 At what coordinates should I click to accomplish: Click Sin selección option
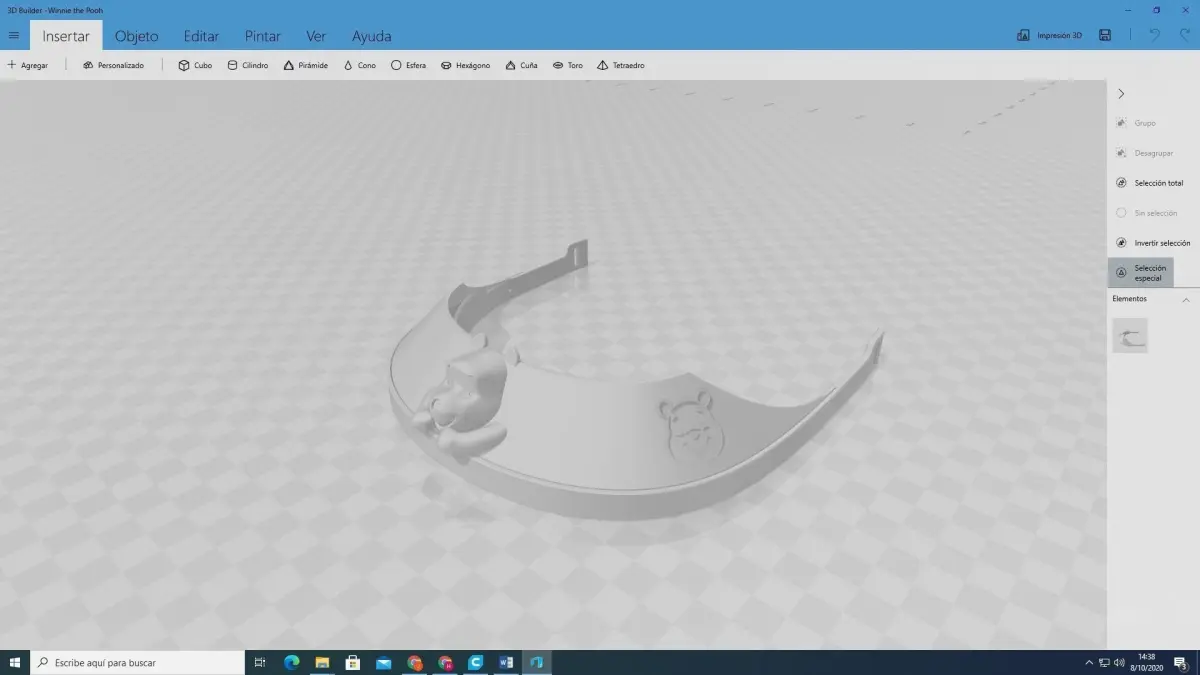click(1146, 213)
